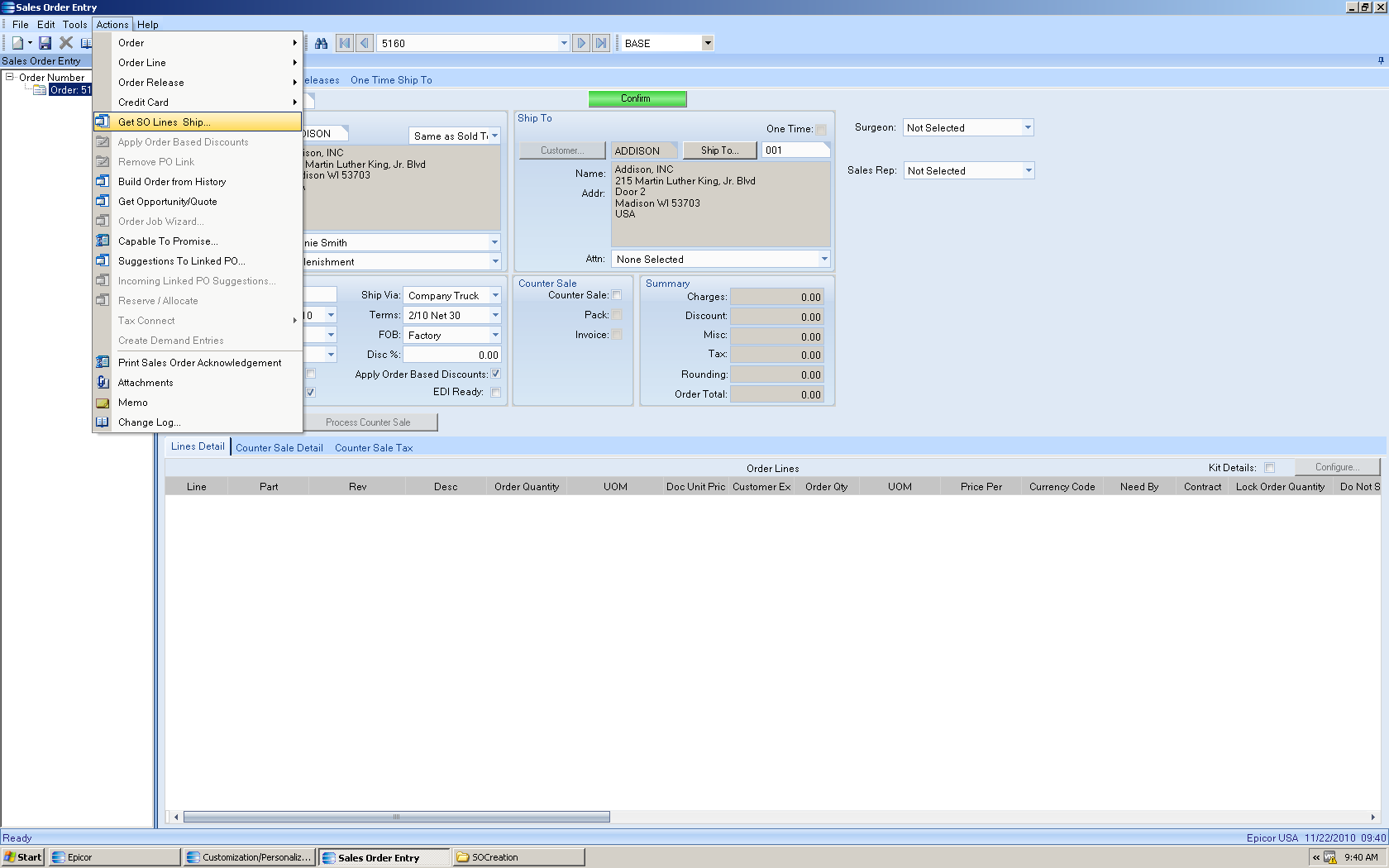
Task: Click the Delete X toolbar icon
Action: pos(66,43)
